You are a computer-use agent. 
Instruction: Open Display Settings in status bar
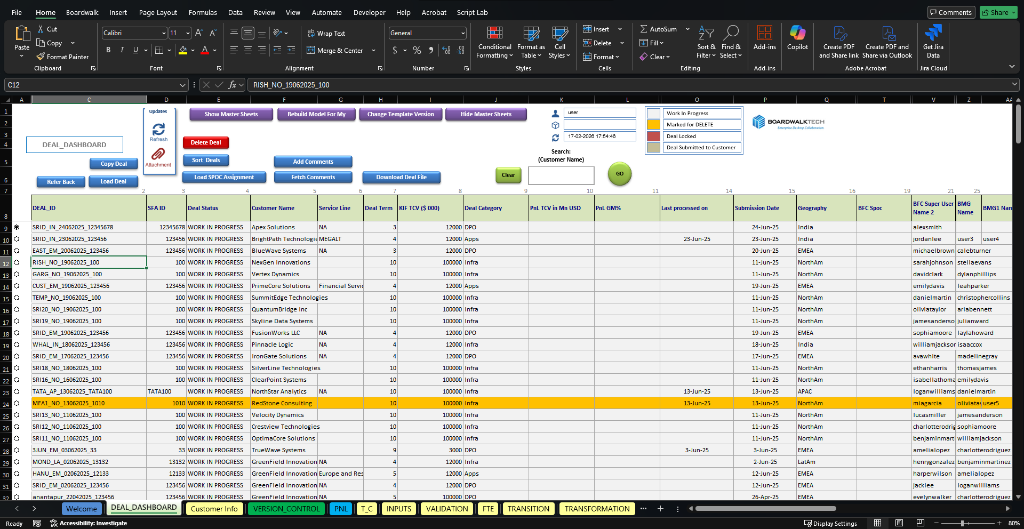click(x=831, y=523)
